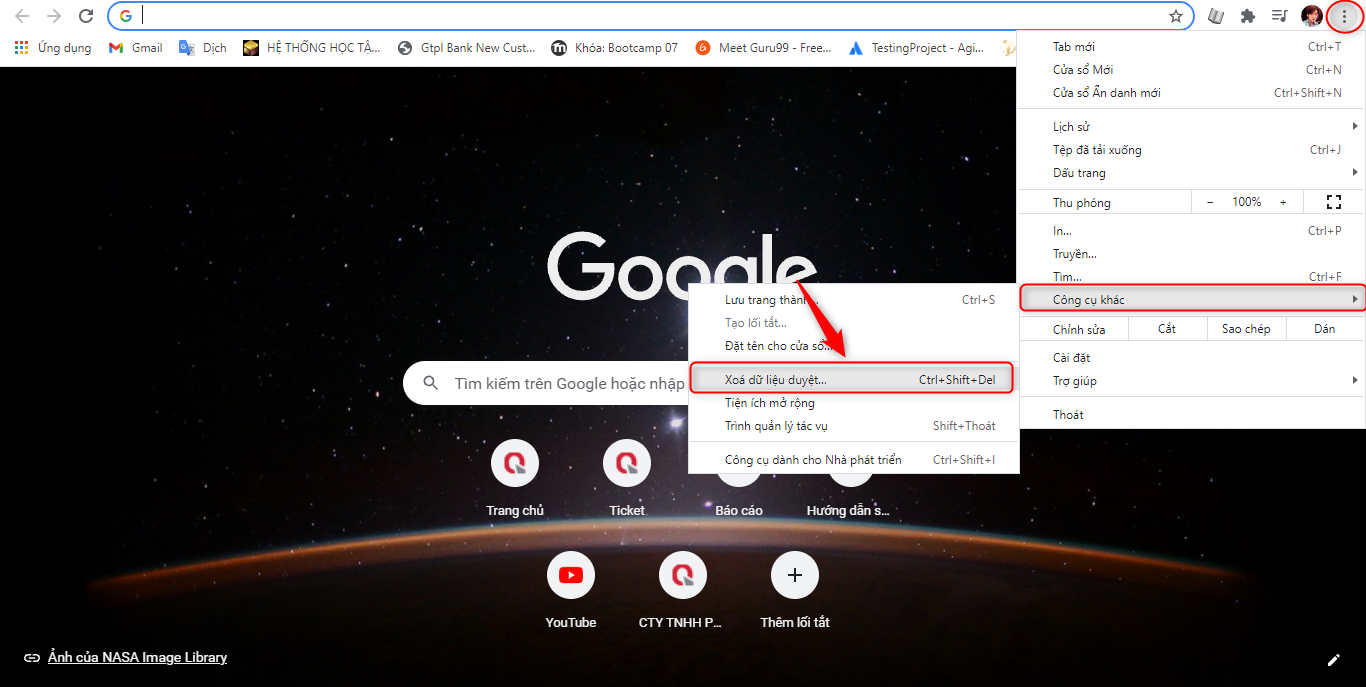Open the CTY TNHH P... shortcut tile
Image resolution: width=1366 pixels, height=687 pixels.
(x=683, y=592)
